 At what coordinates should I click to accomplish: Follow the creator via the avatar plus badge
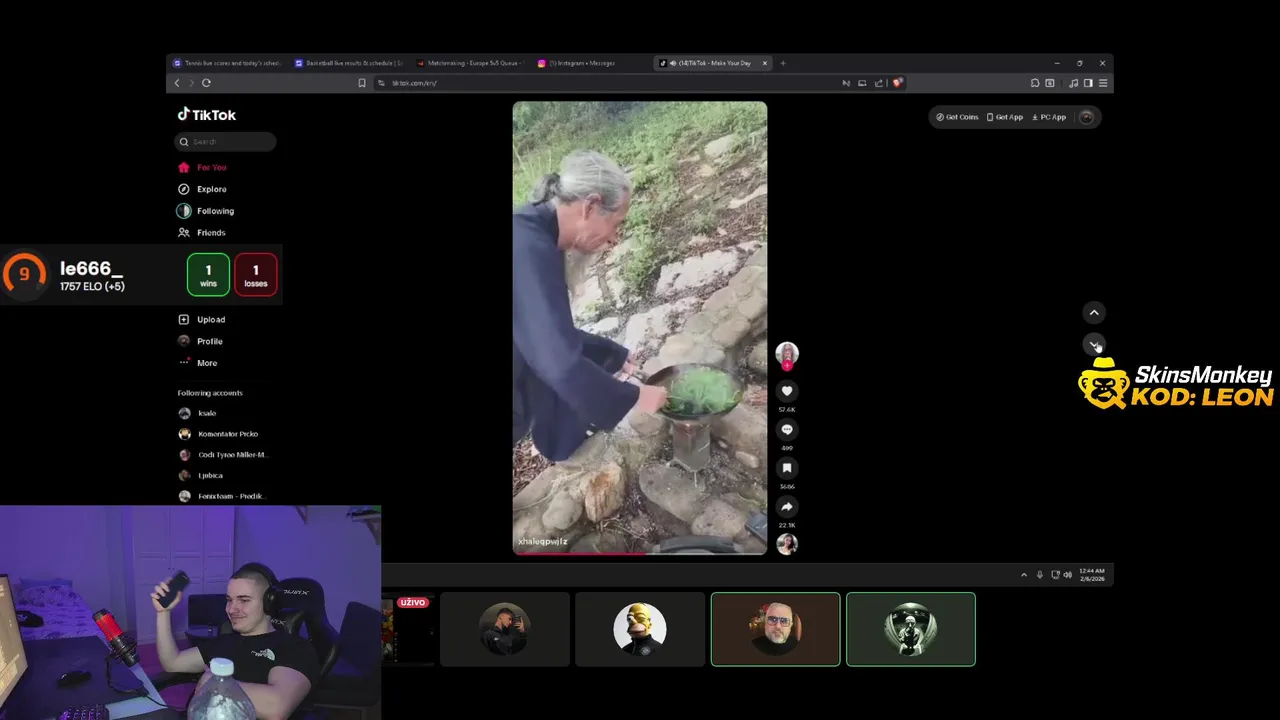787,366
